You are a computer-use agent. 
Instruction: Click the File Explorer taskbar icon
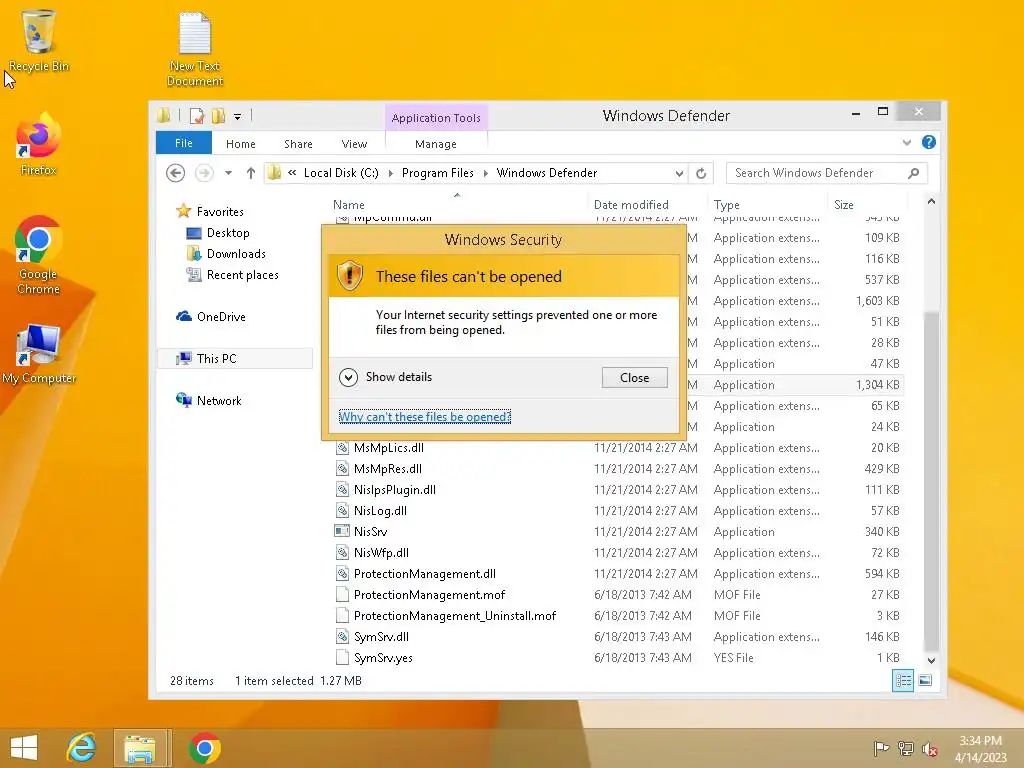coord(140,748)
